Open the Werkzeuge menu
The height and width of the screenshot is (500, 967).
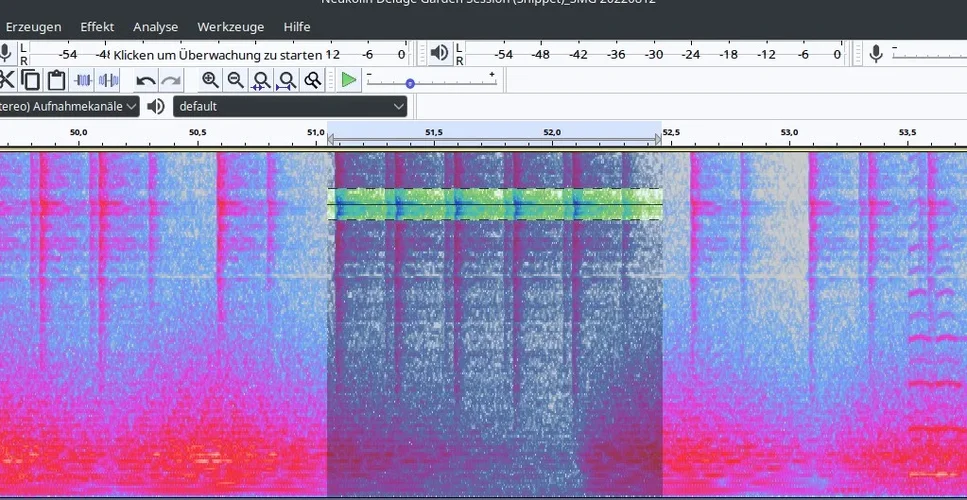pos(230,27)
